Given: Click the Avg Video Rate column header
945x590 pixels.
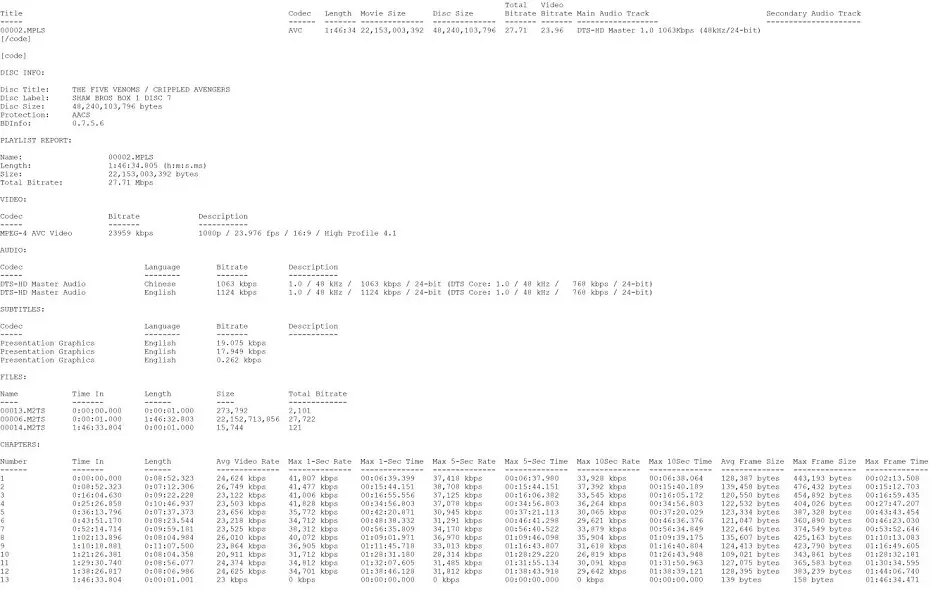Looking at the screenshot, I should pos(248,462).
